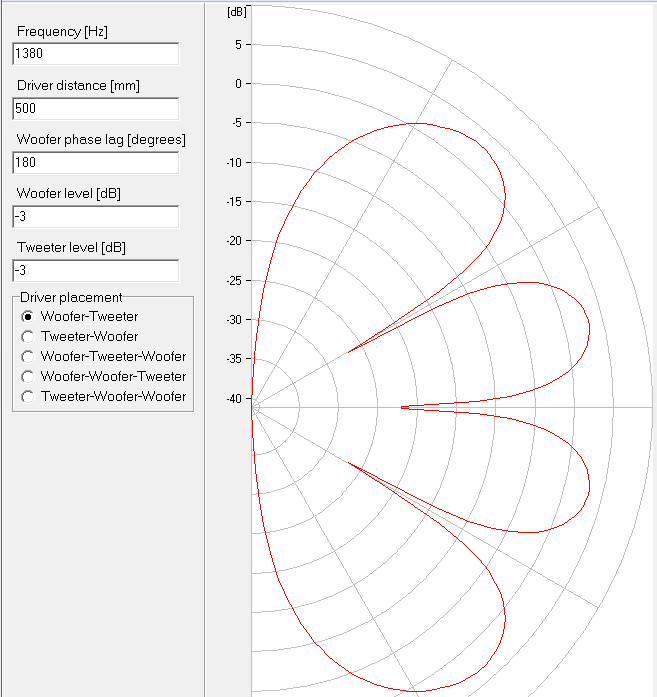Select the Tweeter-Woofer placement option
This screenshot has width=657, height=697.
[x=28, y=336]
